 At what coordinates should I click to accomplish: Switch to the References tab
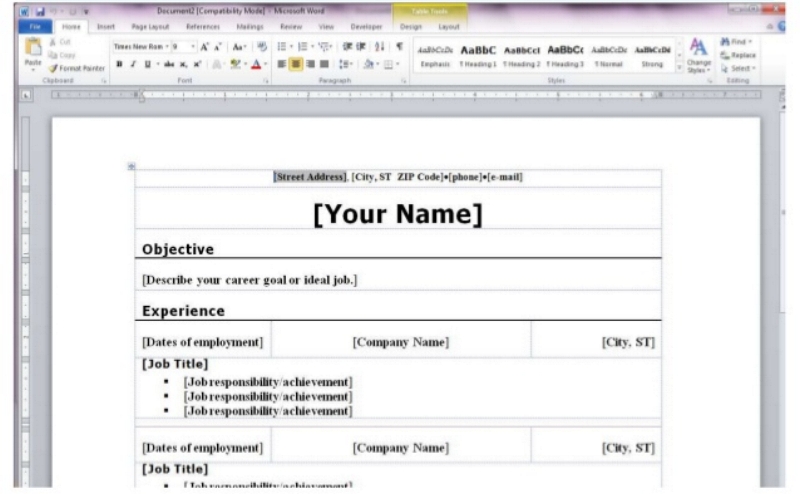[203, 27]
